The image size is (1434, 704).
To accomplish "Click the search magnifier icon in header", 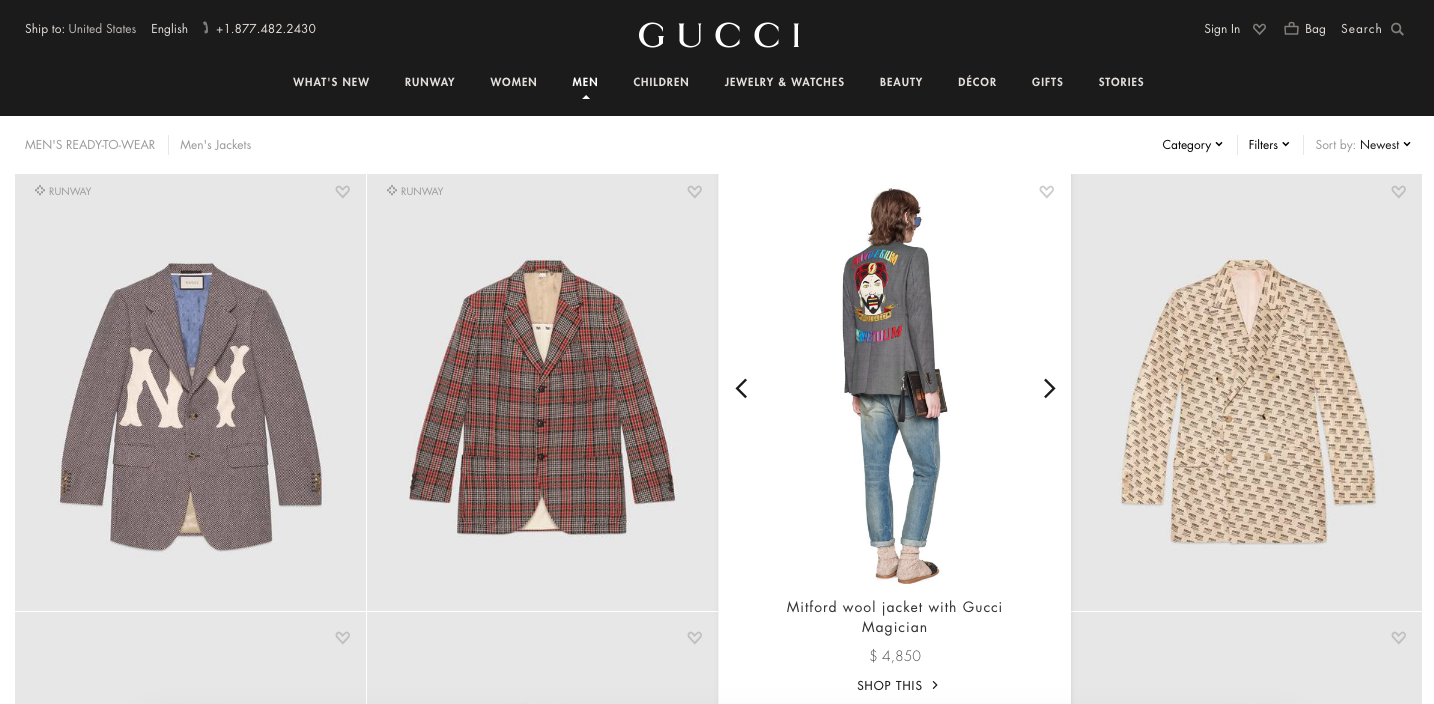I will [1397, 29].
